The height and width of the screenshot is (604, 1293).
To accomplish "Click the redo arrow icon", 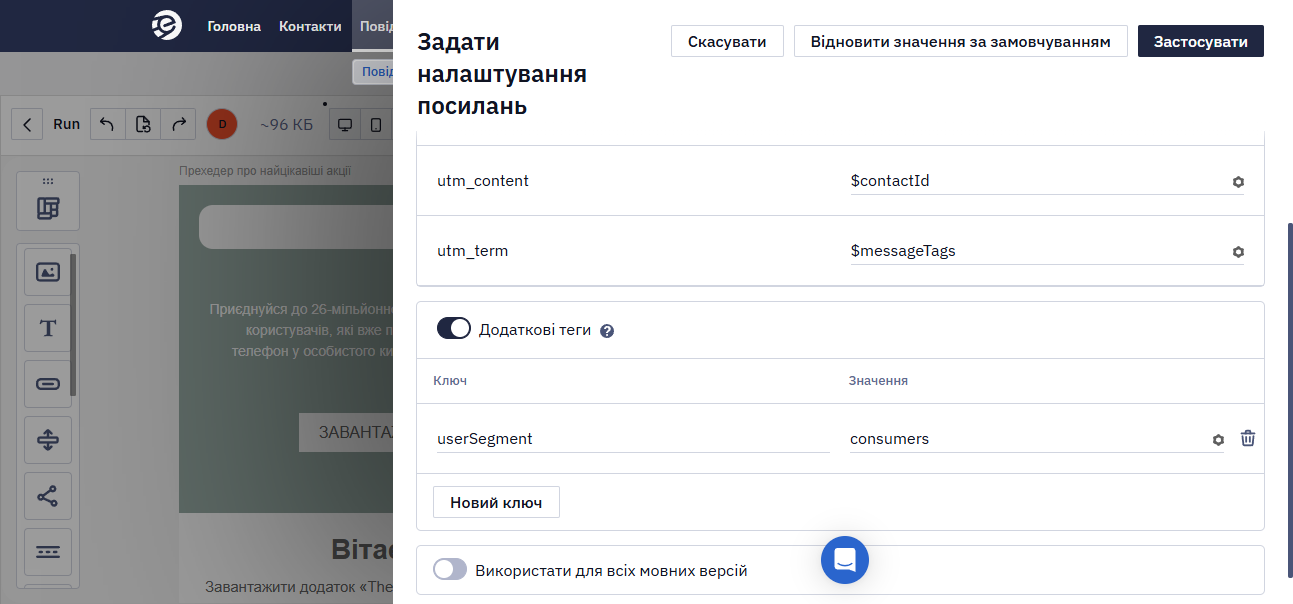I will tap(179, 125).
